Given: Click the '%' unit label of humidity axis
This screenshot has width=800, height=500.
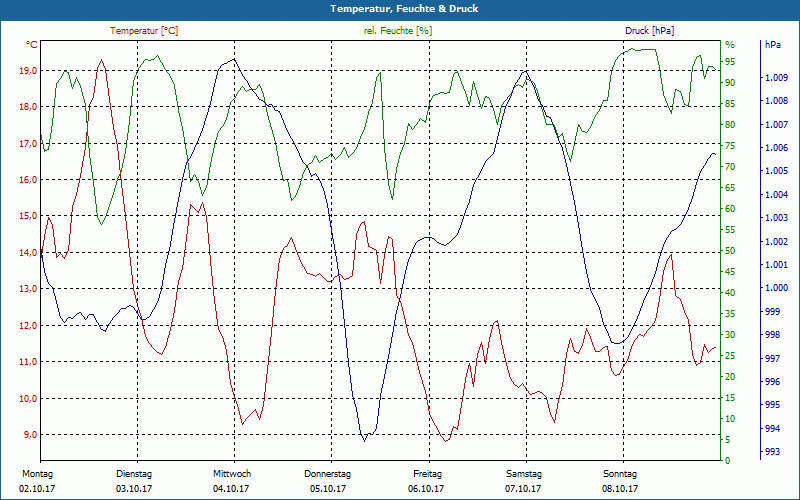Looking at the screenshot, I should pyautogui.click(x=730, y=45).
